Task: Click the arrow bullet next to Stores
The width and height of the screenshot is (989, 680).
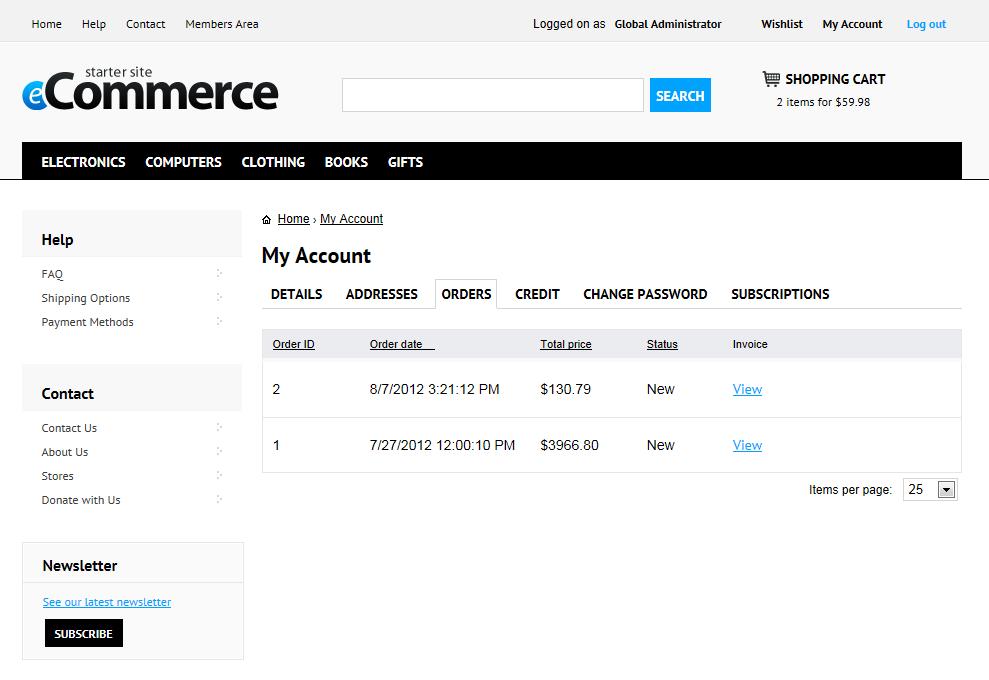Action: (219, 475)
